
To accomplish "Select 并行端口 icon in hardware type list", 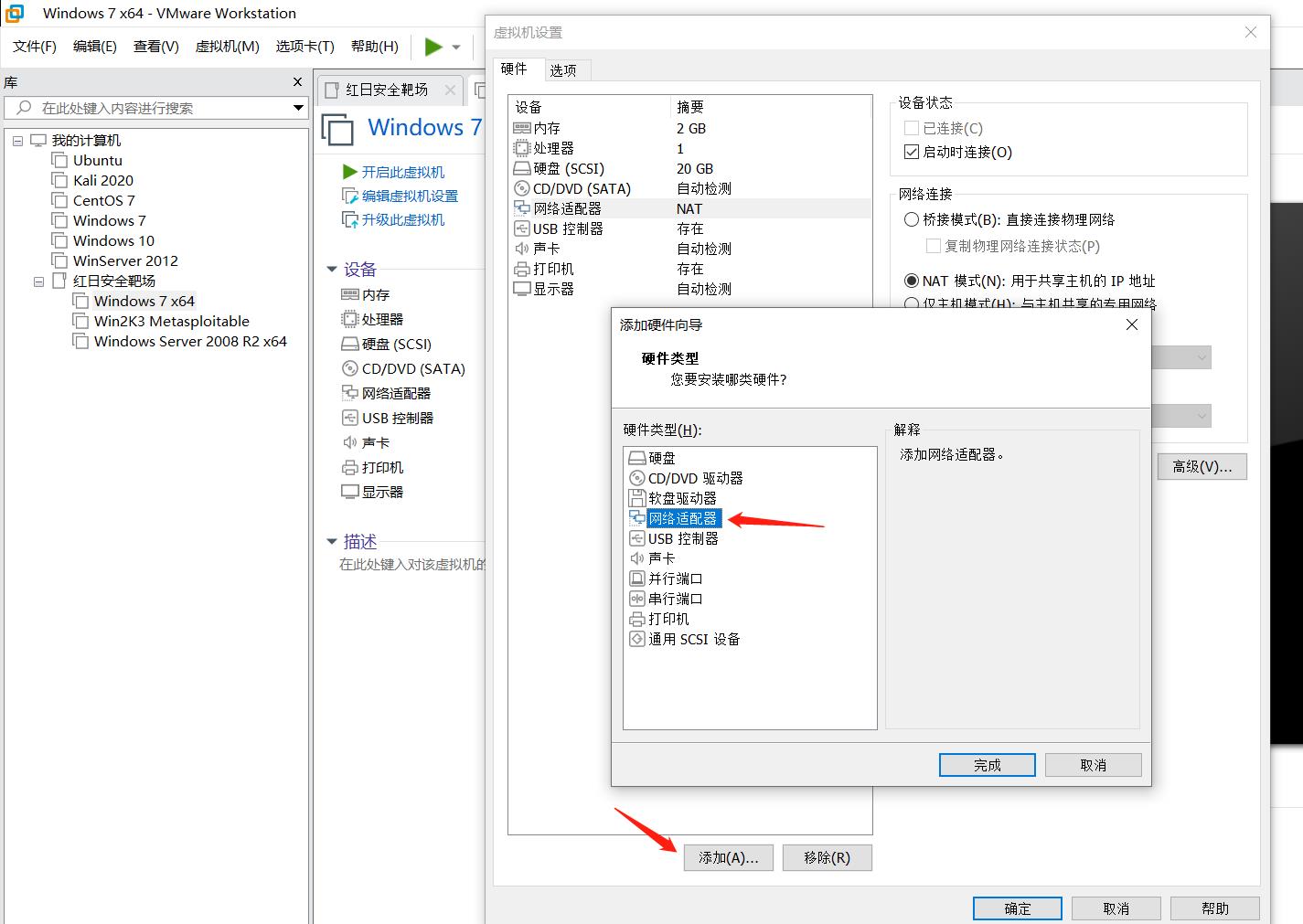I will [x=637, y=579].
